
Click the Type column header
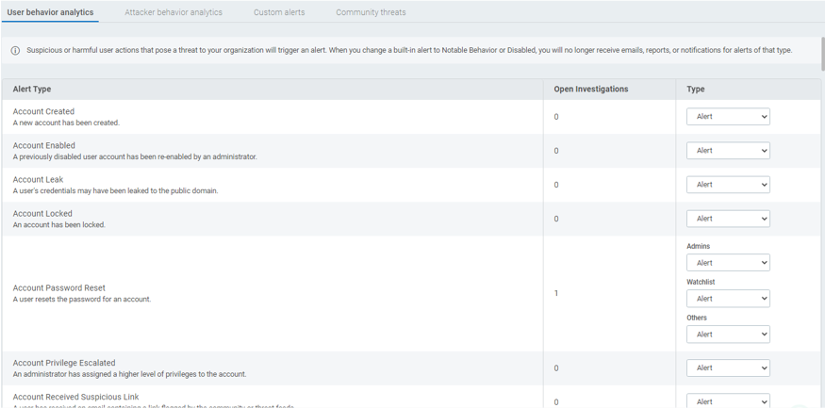696,89
